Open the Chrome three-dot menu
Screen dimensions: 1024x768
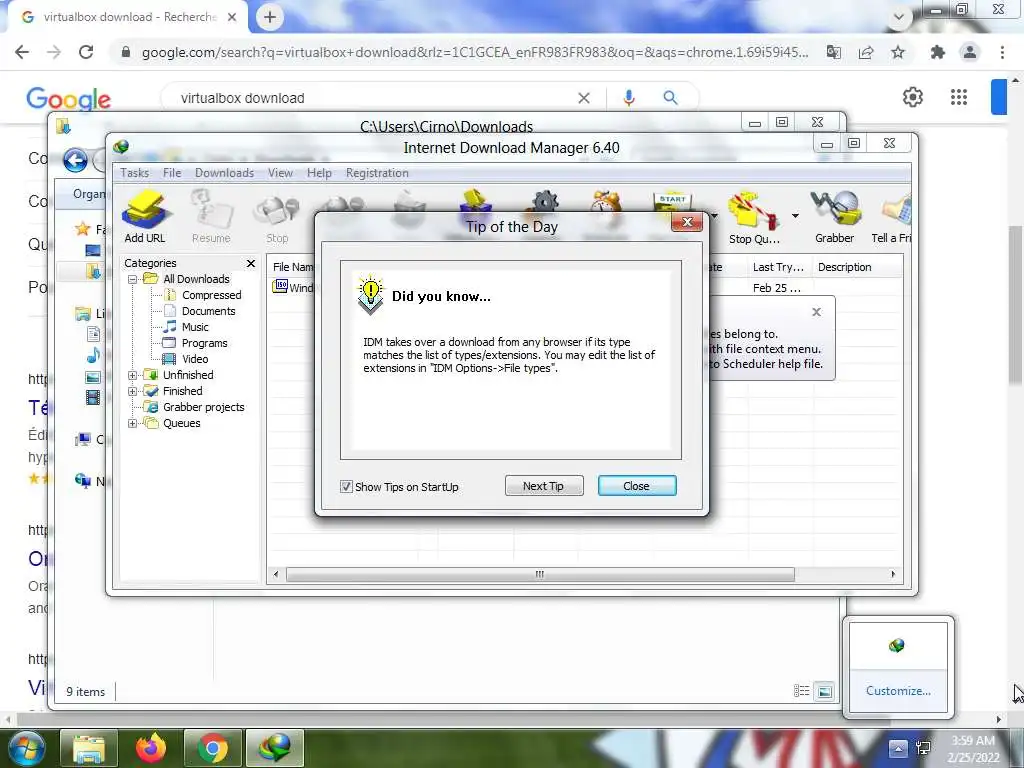1002,52
